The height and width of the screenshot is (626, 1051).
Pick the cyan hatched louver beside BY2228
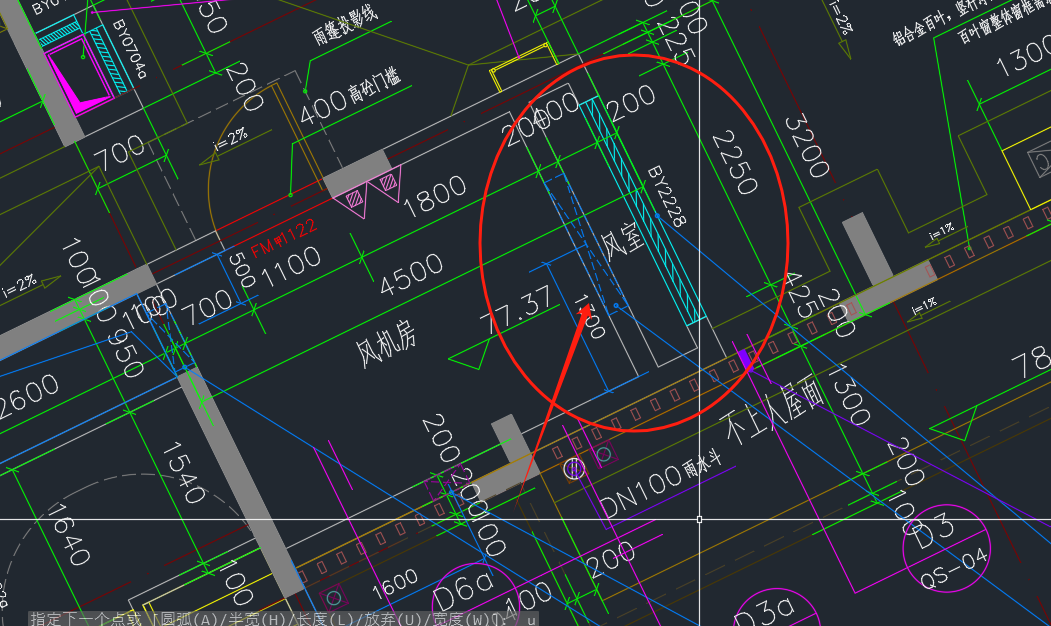[x=641, y=211]
